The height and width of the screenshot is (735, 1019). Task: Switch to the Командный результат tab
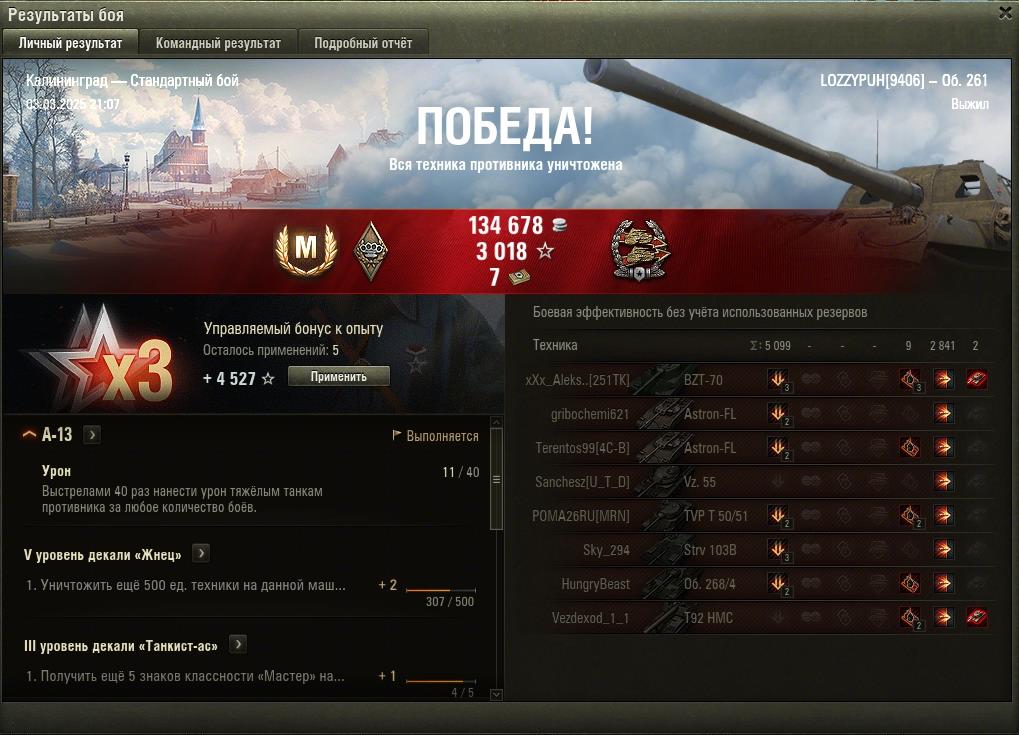[218, 43]
